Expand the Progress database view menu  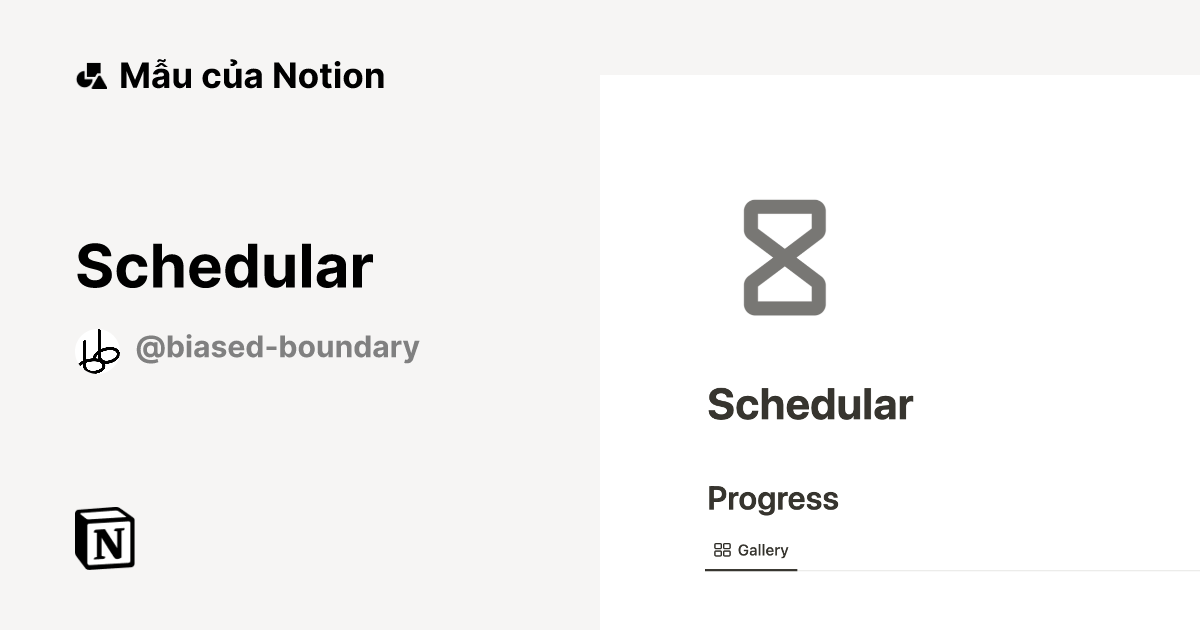751,550
